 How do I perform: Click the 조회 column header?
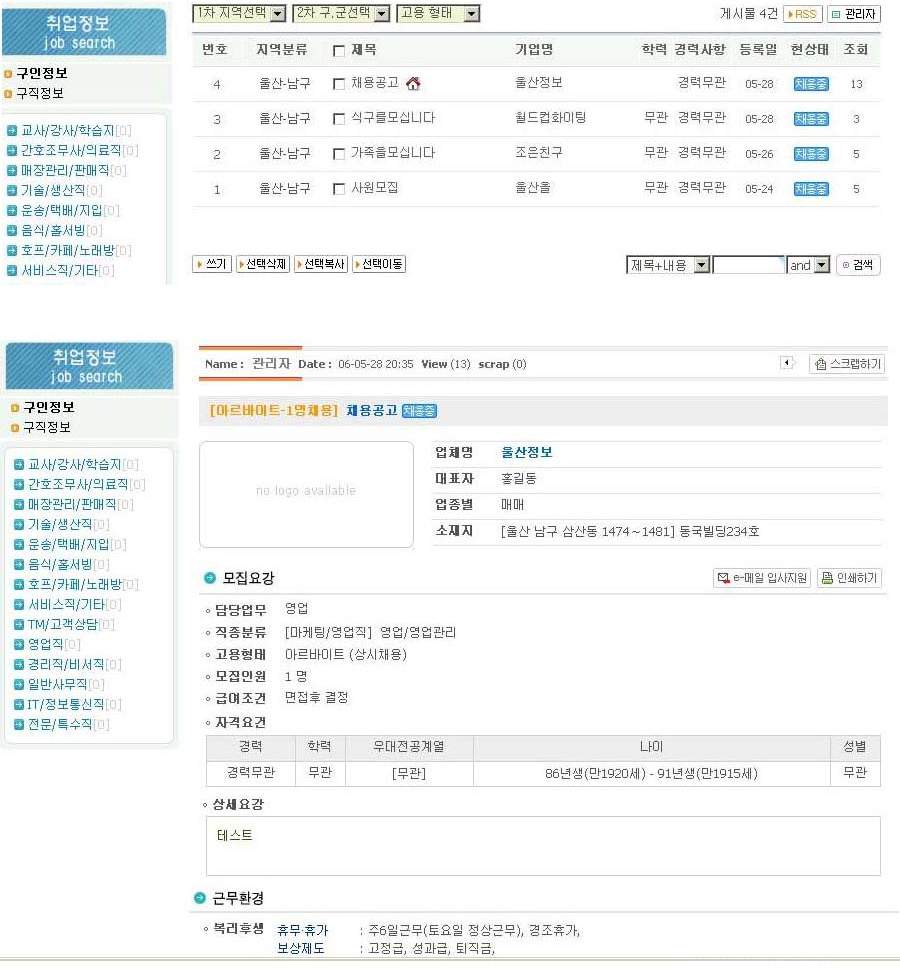[855, 49]
